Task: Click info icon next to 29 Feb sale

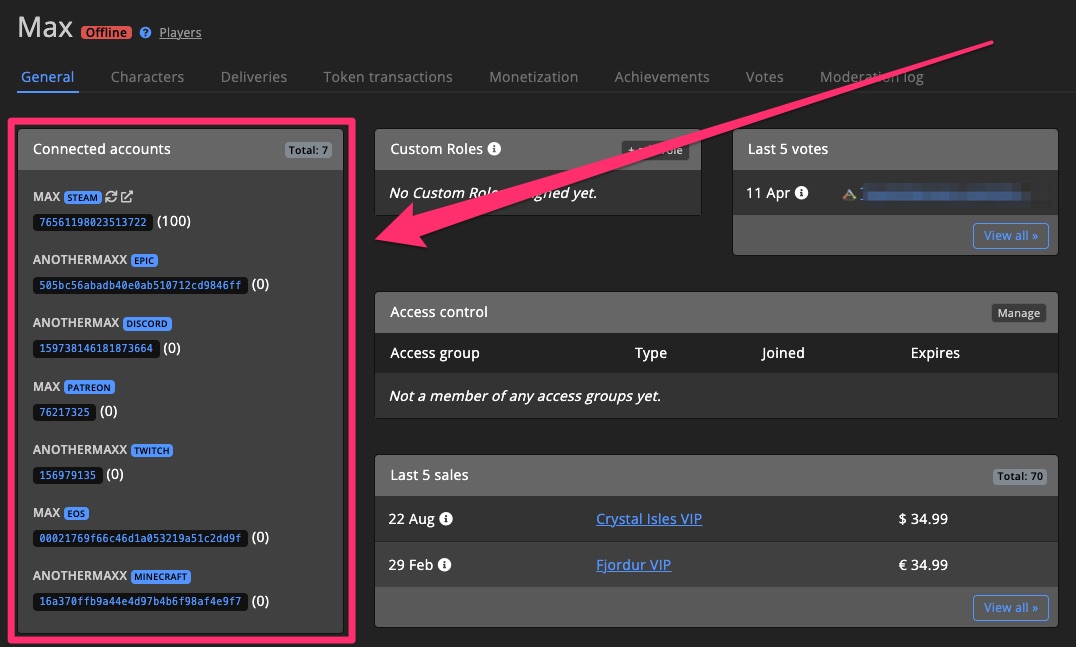Action: pos(444,565)
